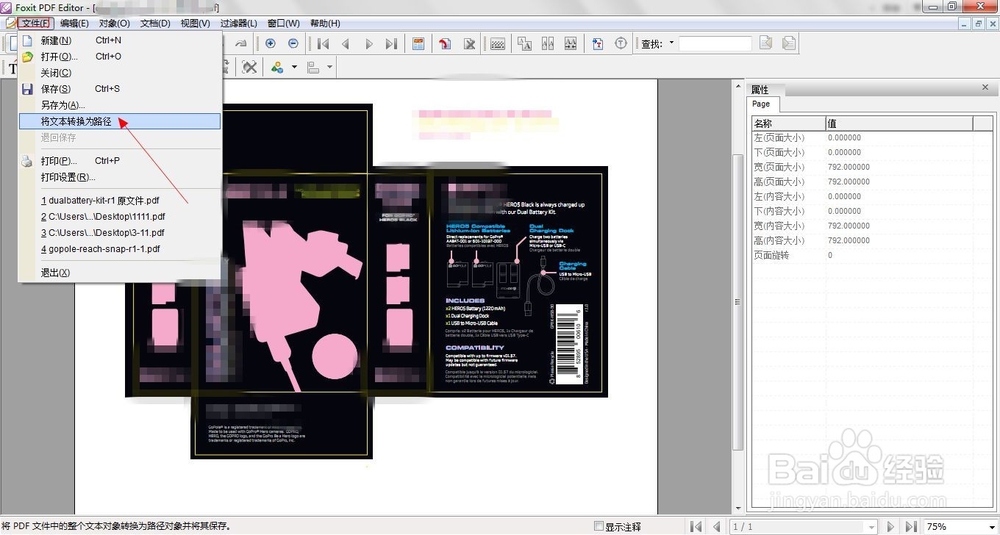The image size is (1000, 535).
Task: Choose 另存为(A)... from the file menu
Action: coord(120,105)
